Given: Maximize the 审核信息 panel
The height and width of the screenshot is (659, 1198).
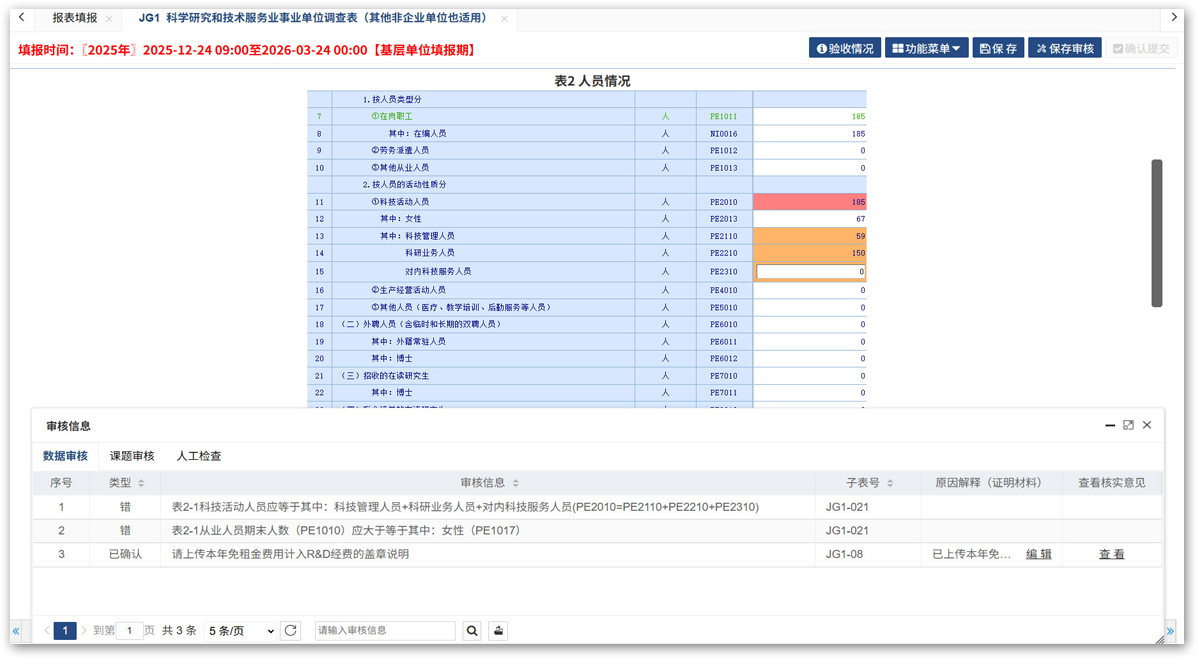Looking at the screenshot, I should (x=1128, y=425).
